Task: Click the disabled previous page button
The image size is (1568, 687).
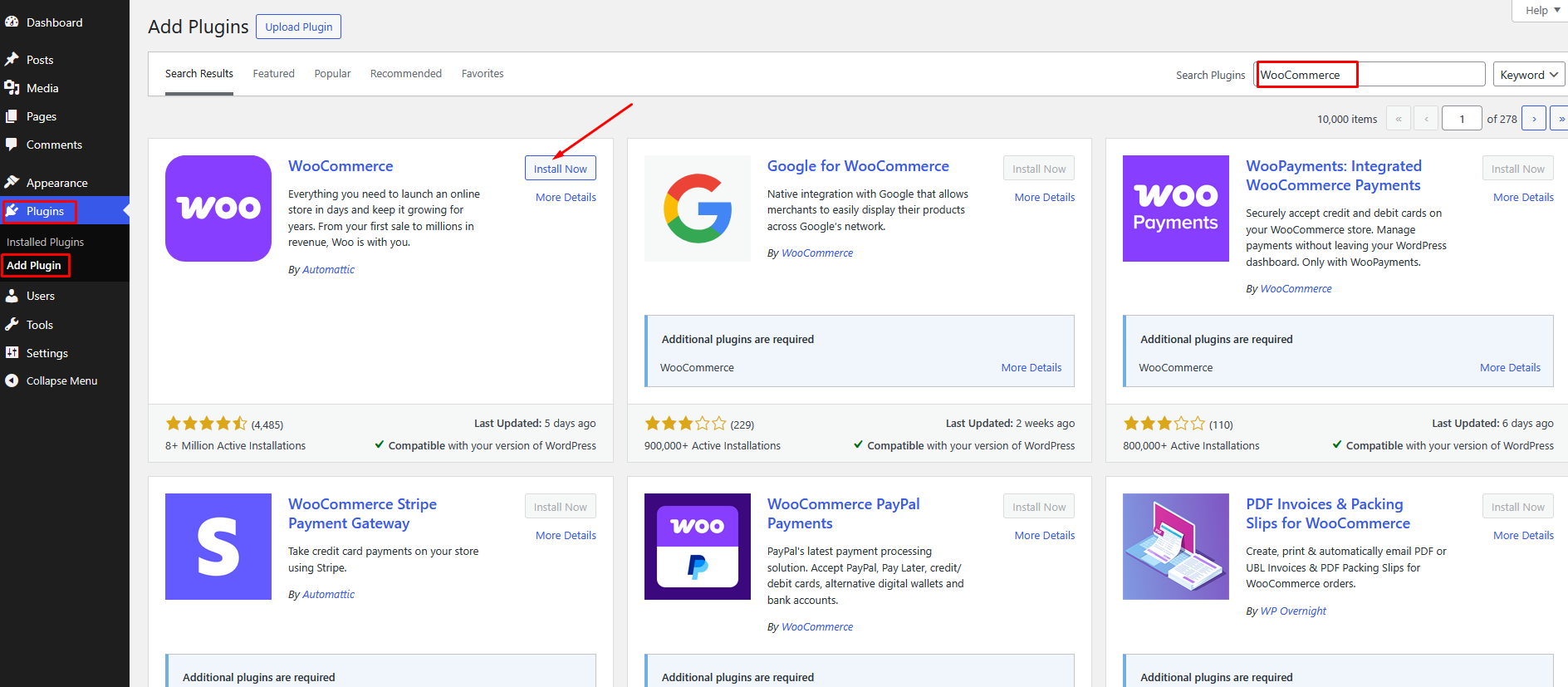Action: (1426, 119)
